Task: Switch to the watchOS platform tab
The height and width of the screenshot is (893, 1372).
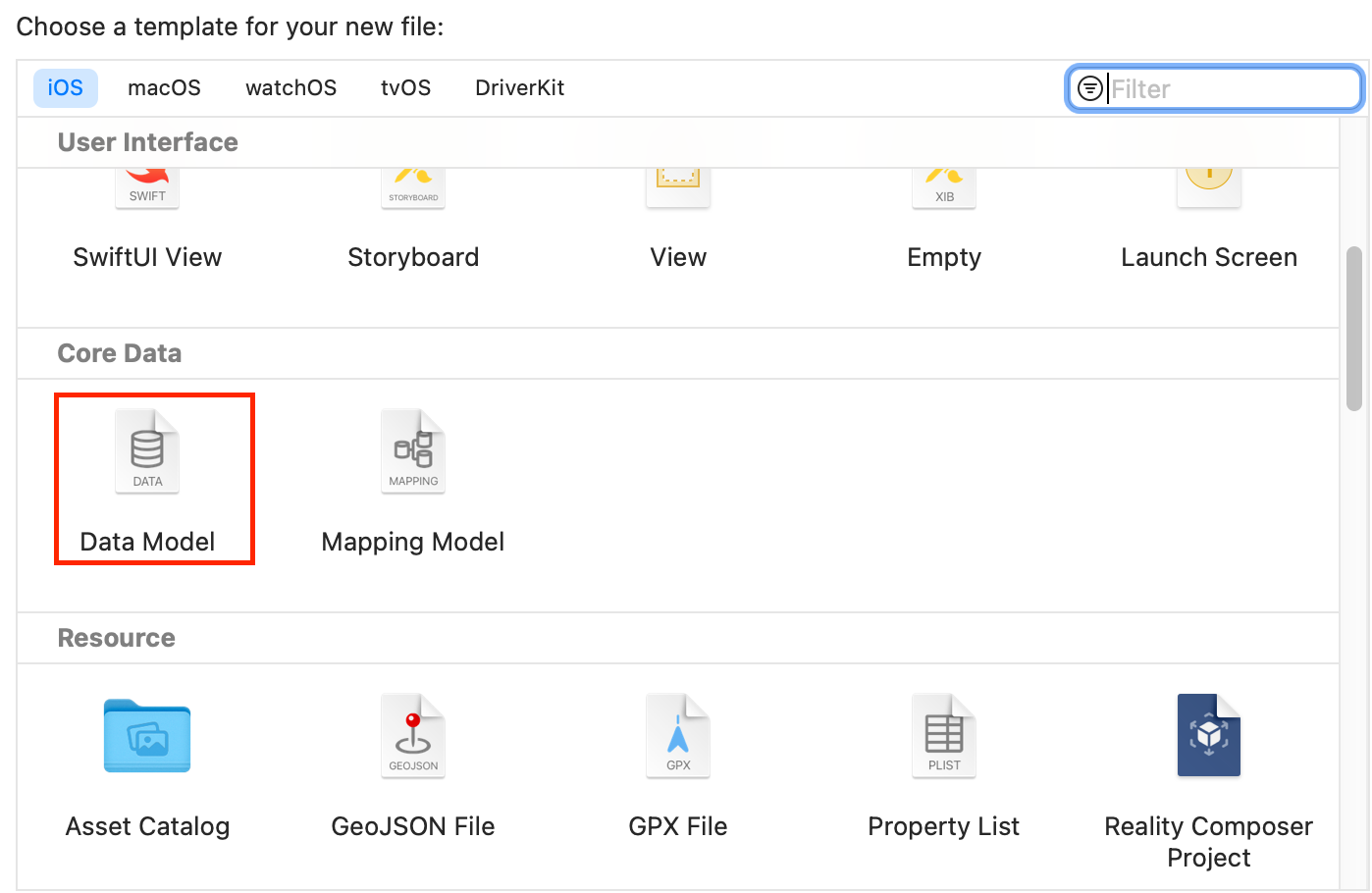Action: tap(290, 87)
